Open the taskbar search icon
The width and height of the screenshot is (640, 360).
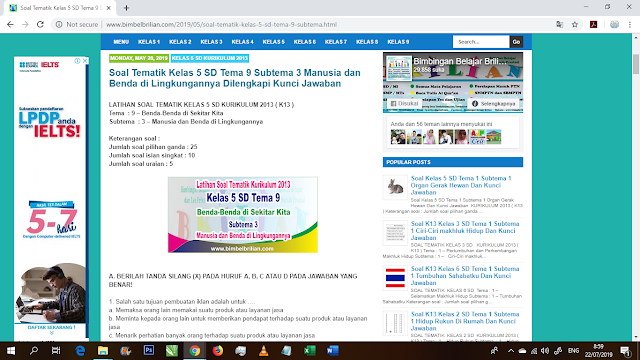[x=34, y=351]
